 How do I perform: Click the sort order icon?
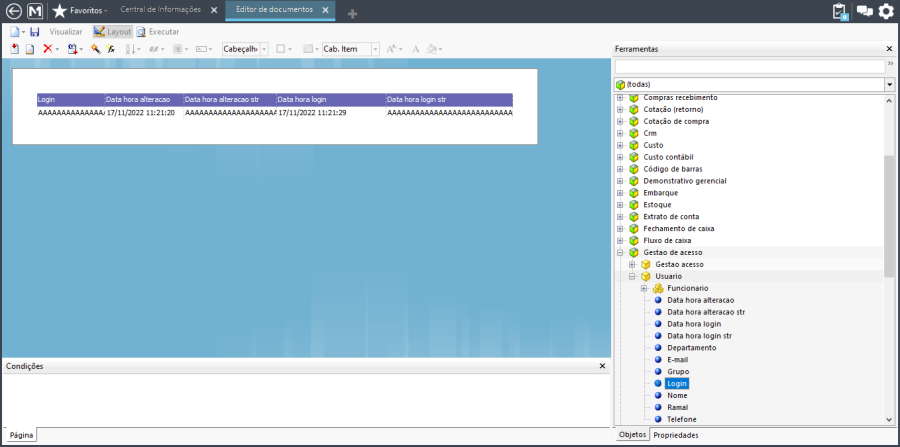(130, 49)
